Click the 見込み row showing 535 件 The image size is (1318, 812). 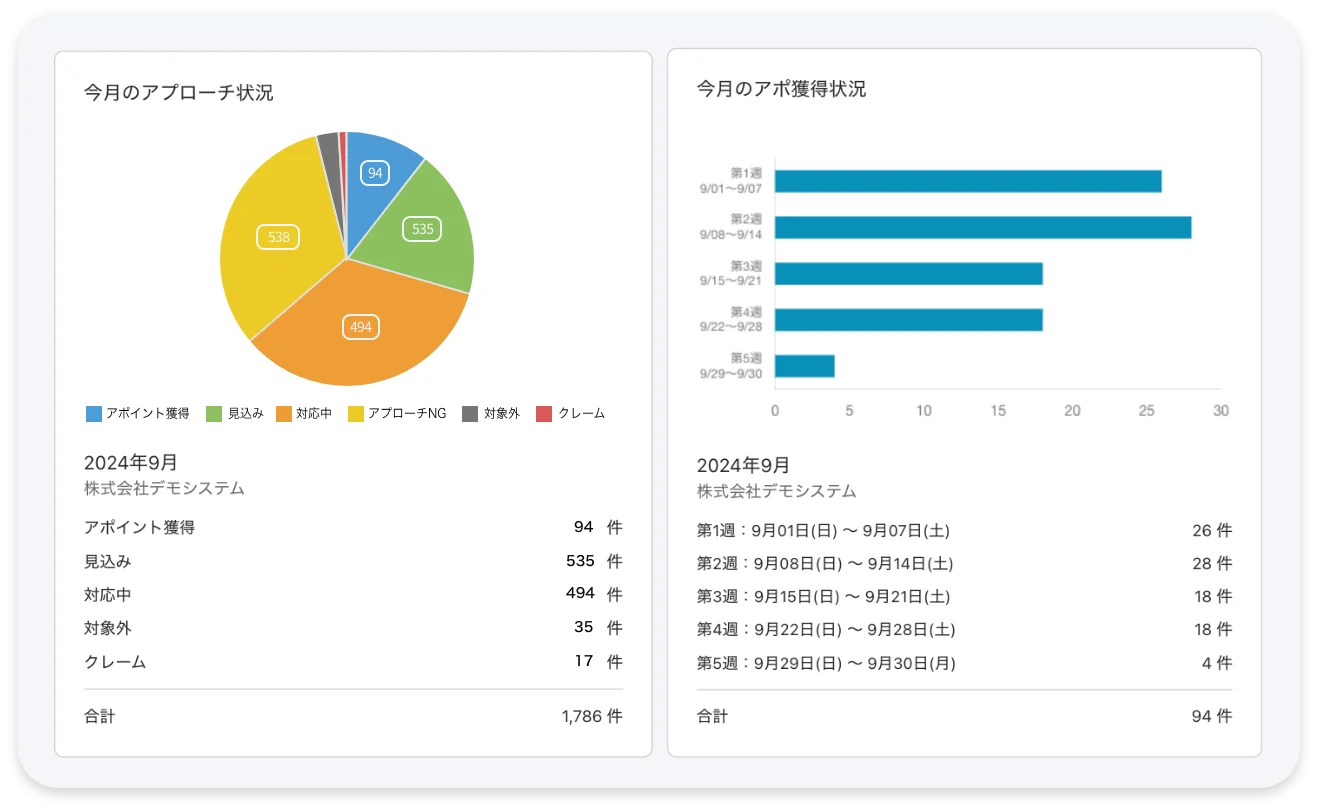click(x=353, y=561)
